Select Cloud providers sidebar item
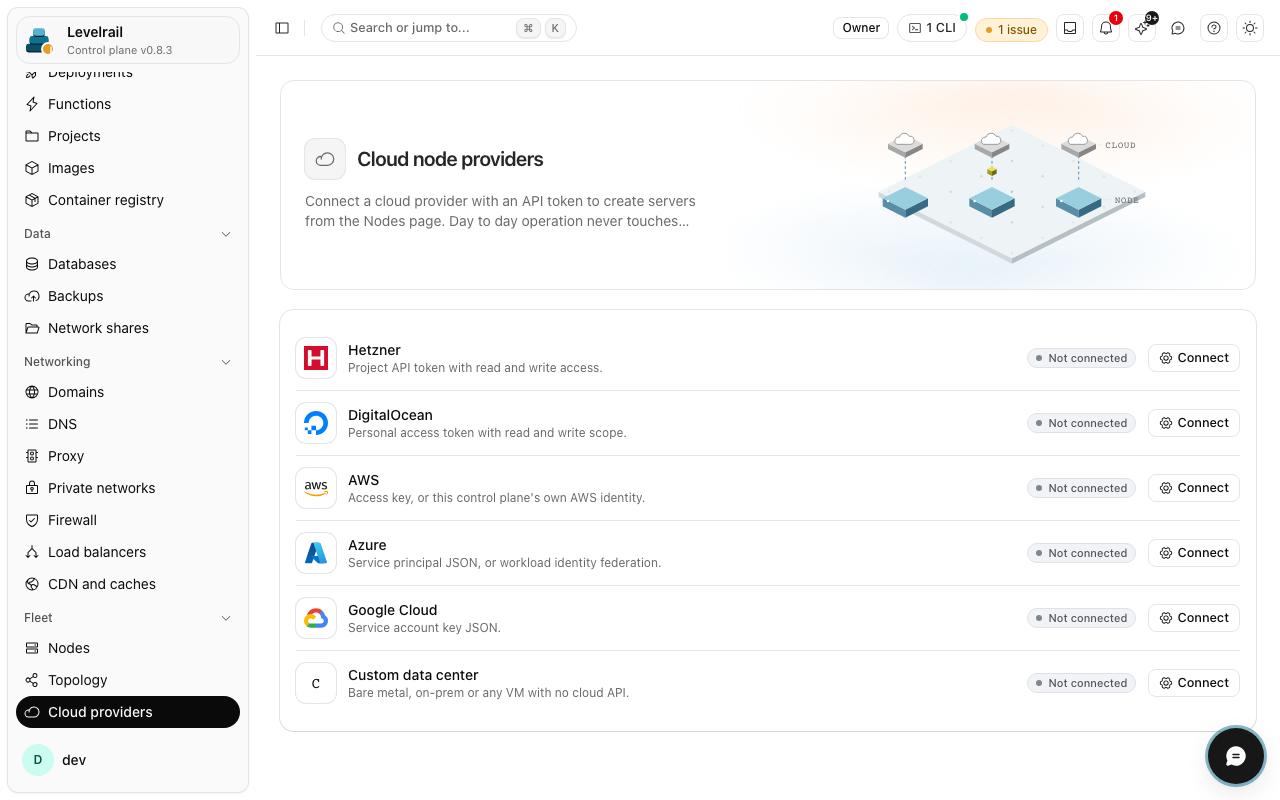 [x=128, y=712]
